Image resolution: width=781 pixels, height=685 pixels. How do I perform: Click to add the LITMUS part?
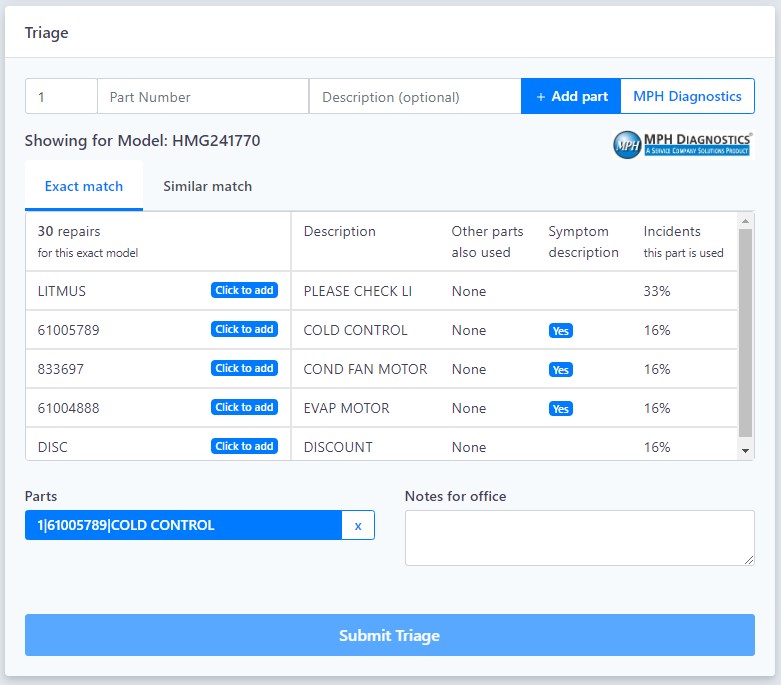click(244, 290)
